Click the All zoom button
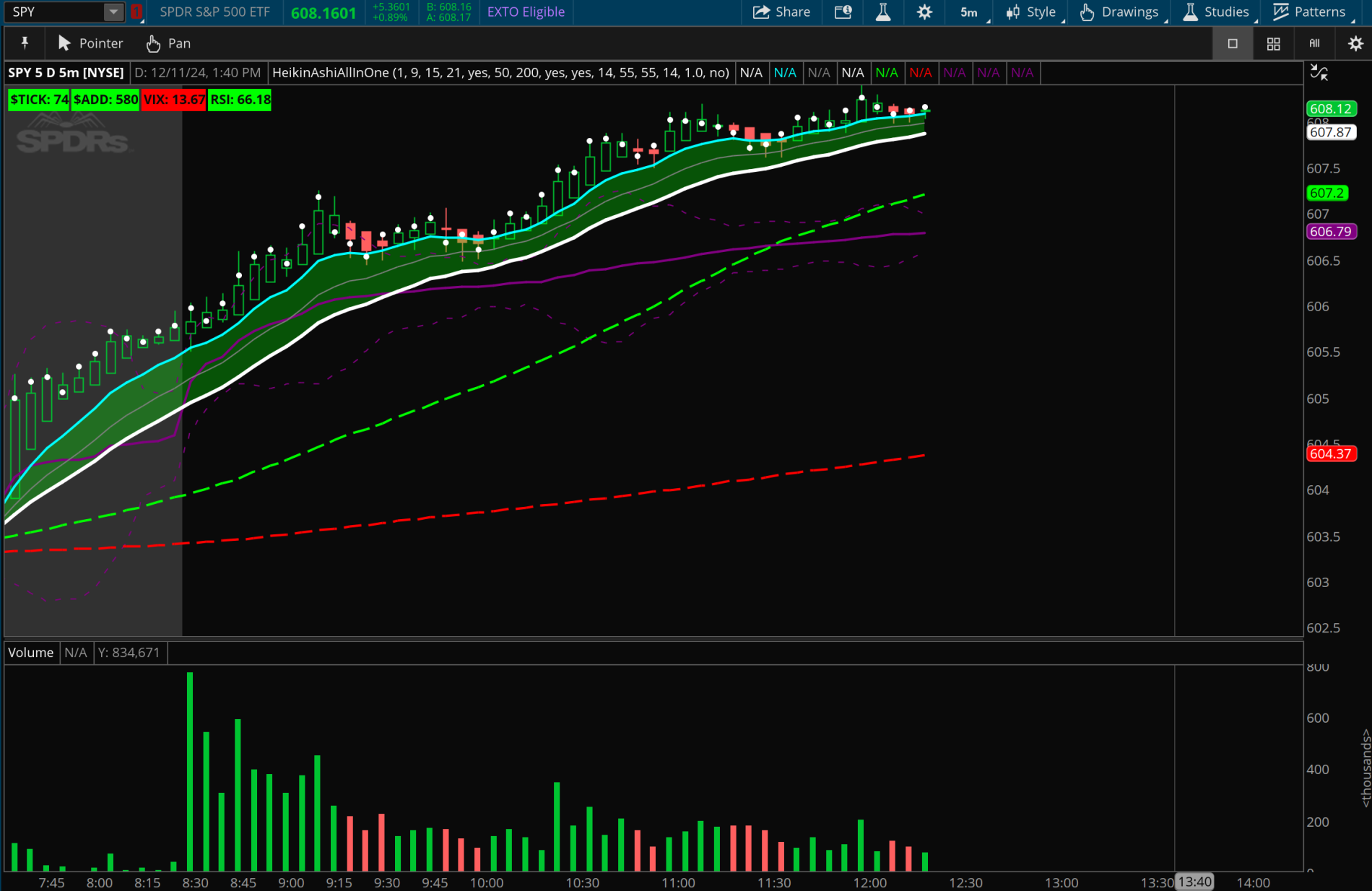Image resolution: width=1372 pixels, height=891 pixels. coord(1314,43)
